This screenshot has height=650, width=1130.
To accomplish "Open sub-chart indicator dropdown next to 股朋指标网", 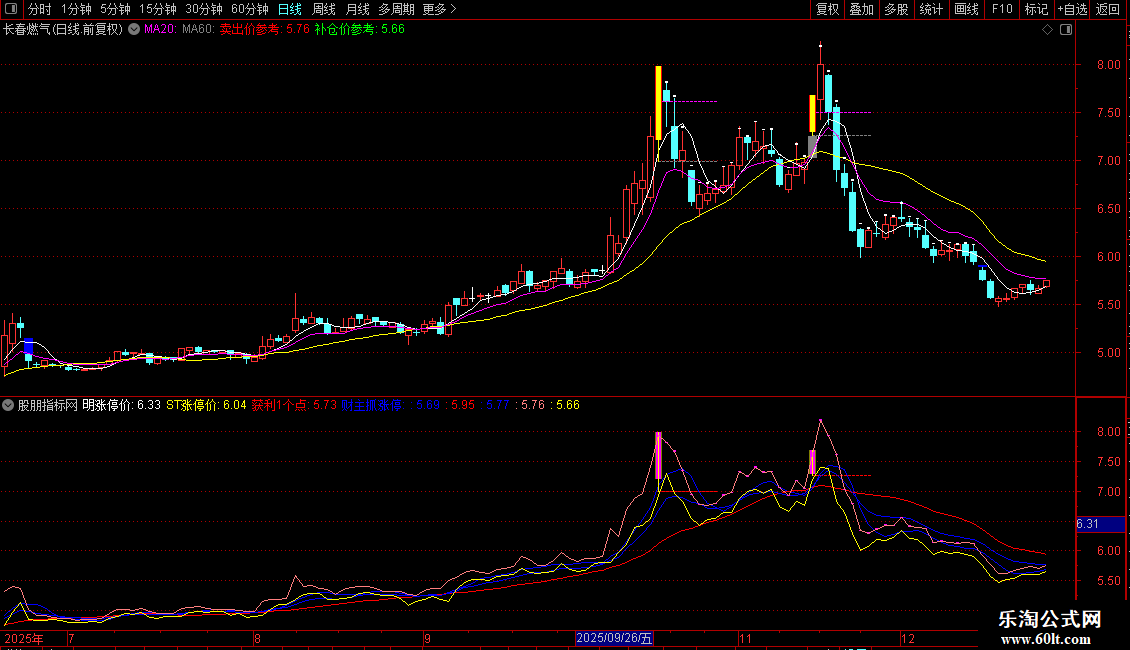I will click(x=8, y=405).
